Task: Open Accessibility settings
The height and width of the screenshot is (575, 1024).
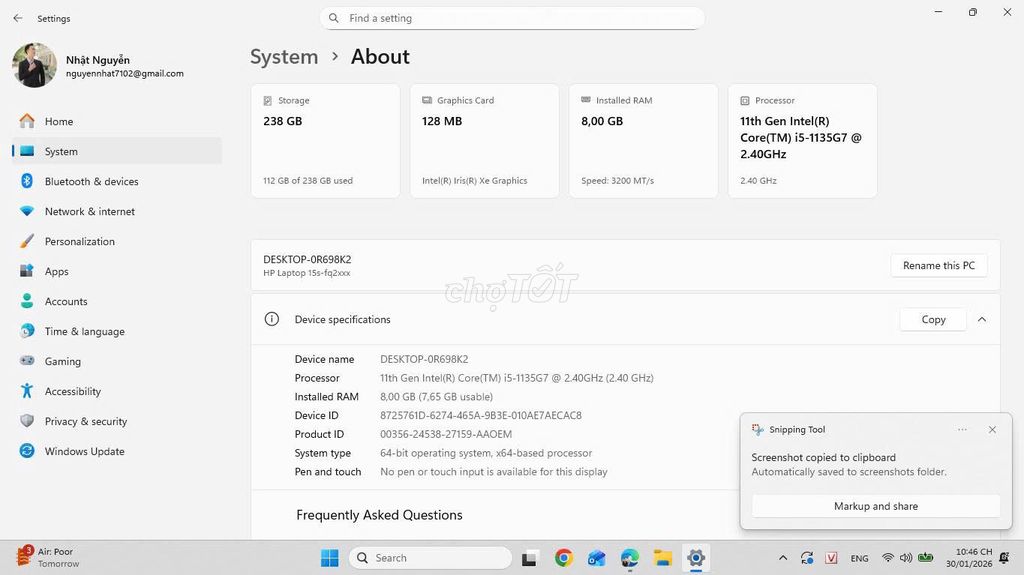Action: coord(117,391)
